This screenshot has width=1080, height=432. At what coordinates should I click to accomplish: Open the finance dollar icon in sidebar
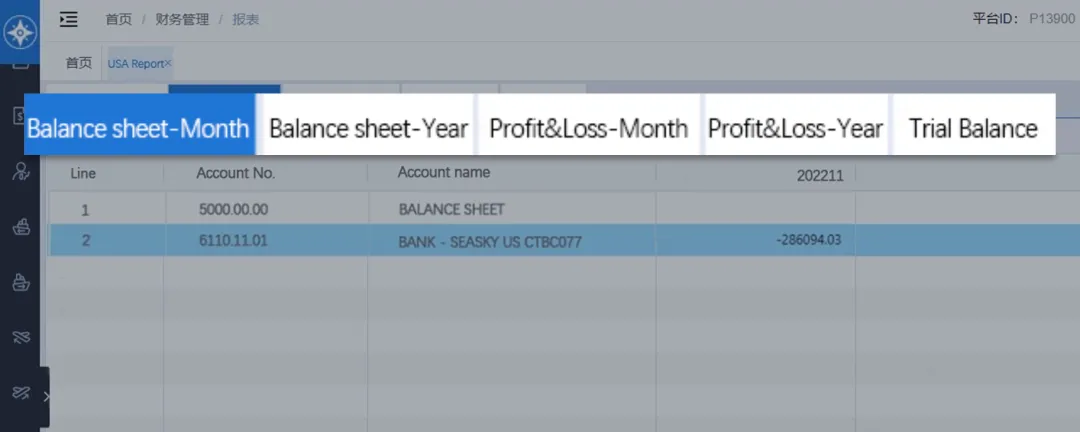pyautogui.click(x=19, y=116)
